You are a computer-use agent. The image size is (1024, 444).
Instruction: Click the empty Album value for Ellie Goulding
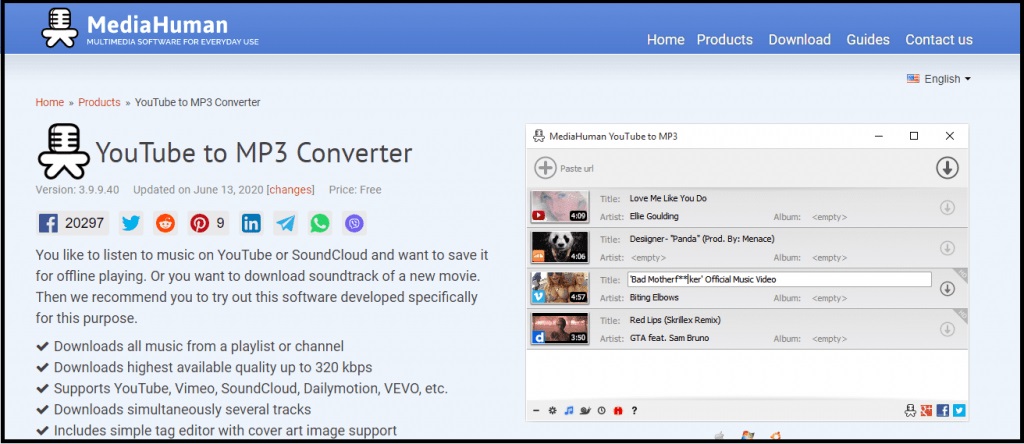pyautogui.click(x=829, y=217)
